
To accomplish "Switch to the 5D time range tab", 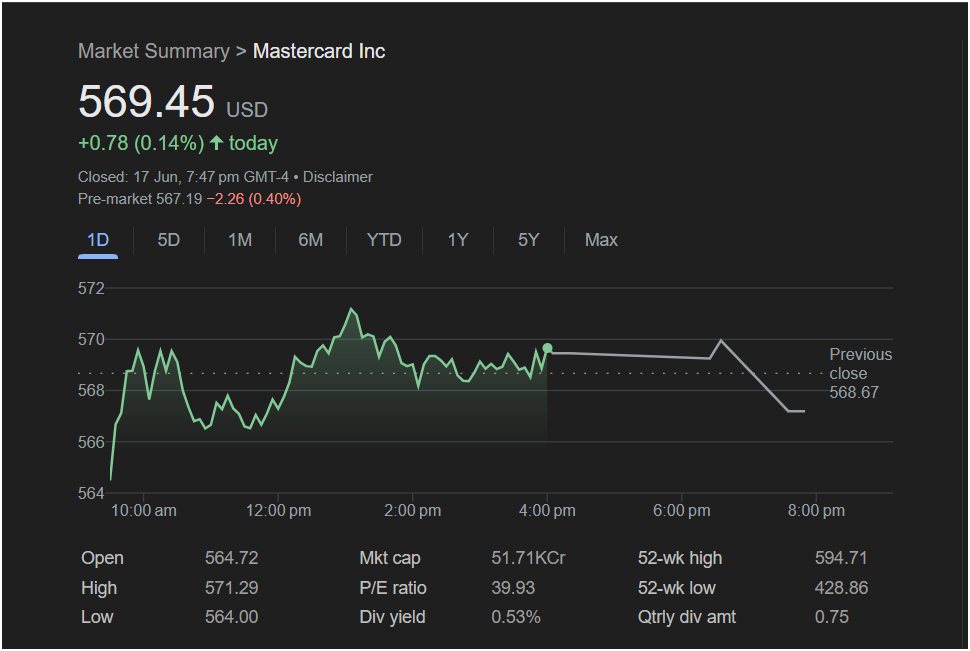I will click(x=168, y=240).
